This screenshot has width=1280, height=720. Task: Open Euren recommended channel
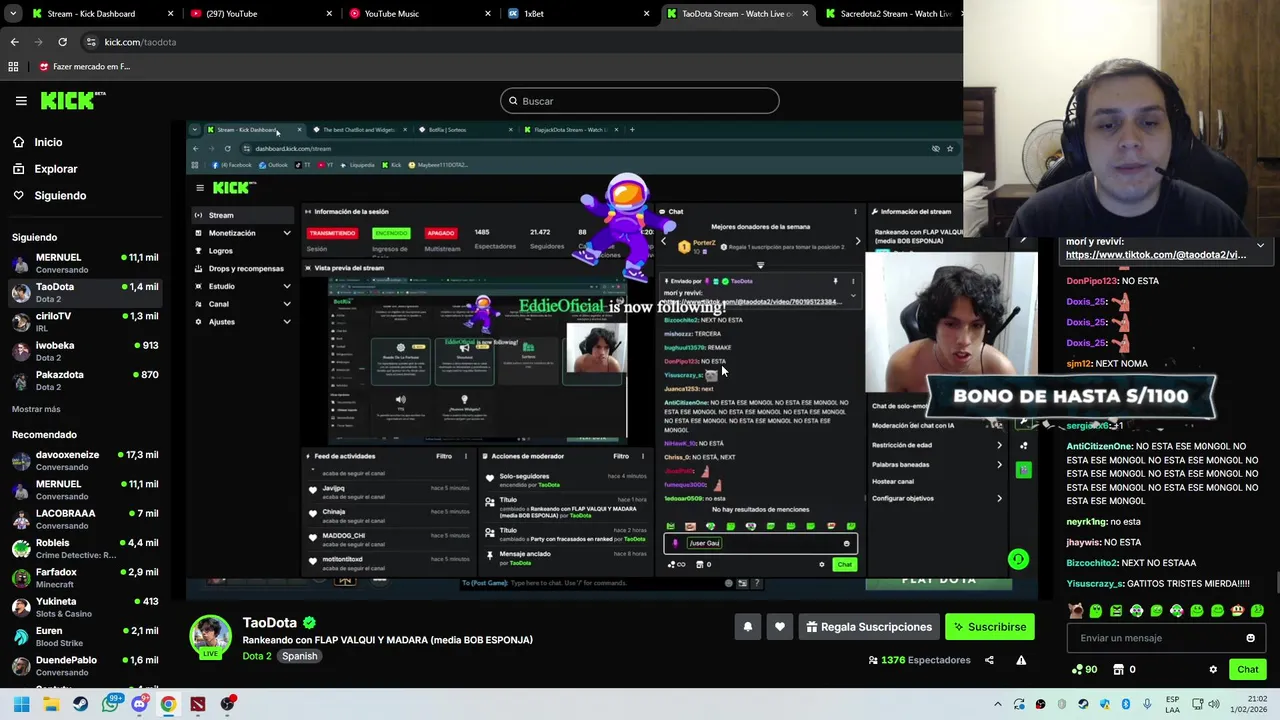pyautogui.click(x=84, y=636)
